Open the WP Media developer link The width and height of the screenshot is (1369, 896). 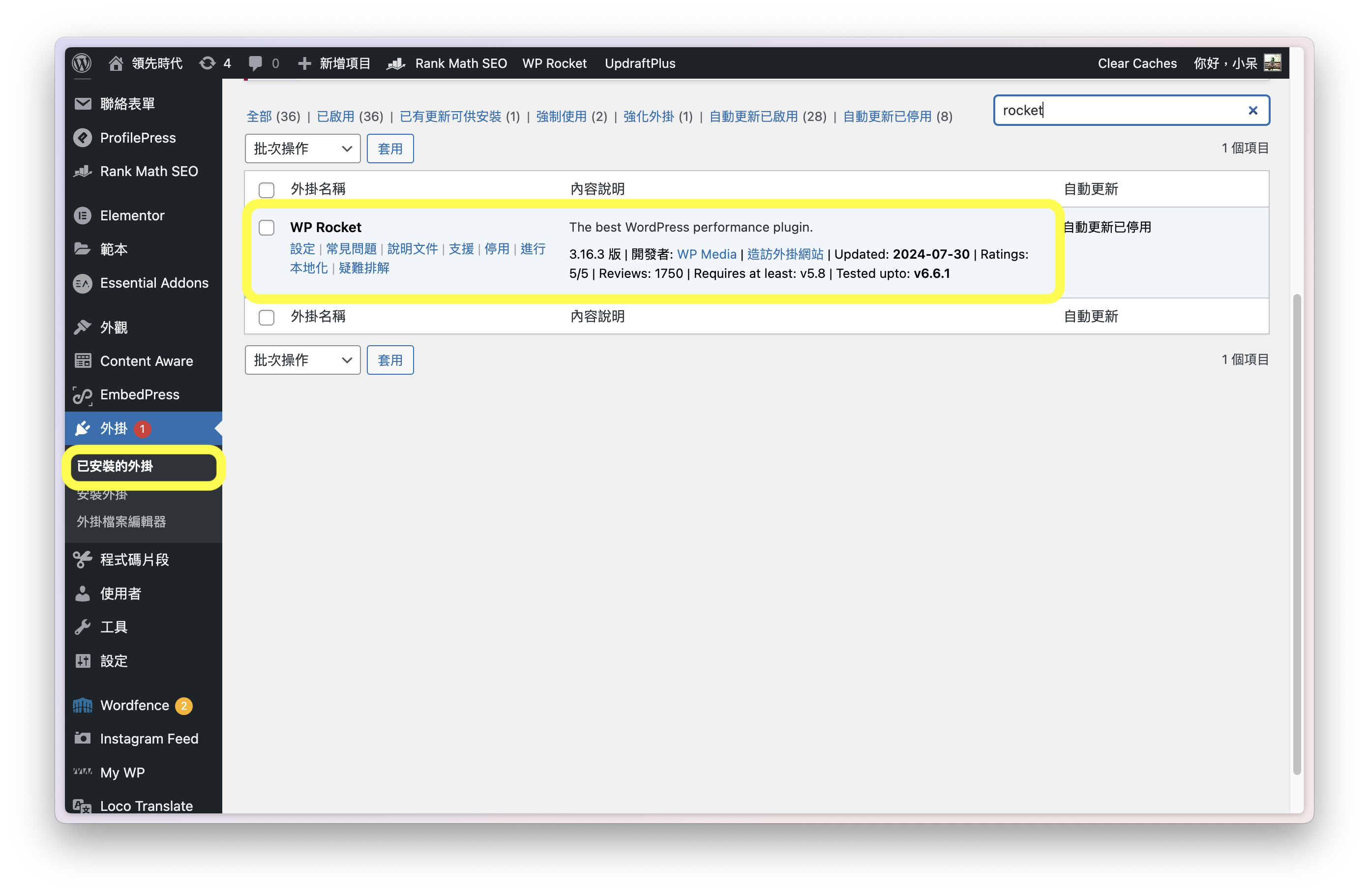[706, 254]
